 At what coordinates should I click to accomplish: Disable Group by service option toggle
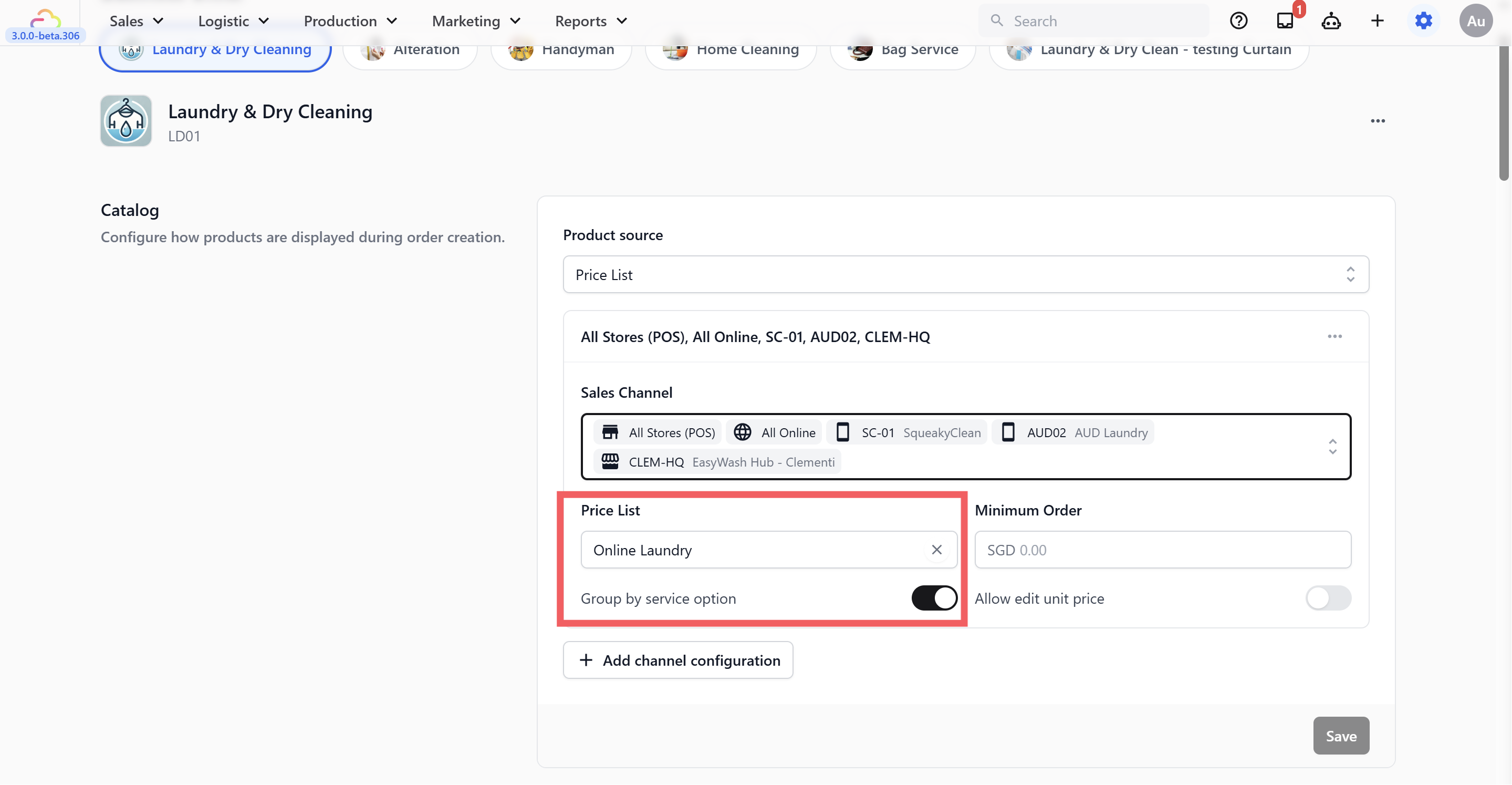(934, 598)
